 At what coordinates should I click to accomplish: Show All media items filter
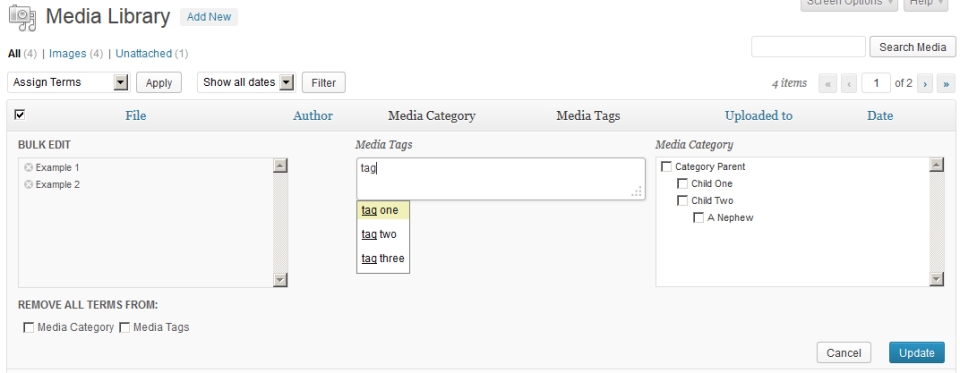(14, 54)
